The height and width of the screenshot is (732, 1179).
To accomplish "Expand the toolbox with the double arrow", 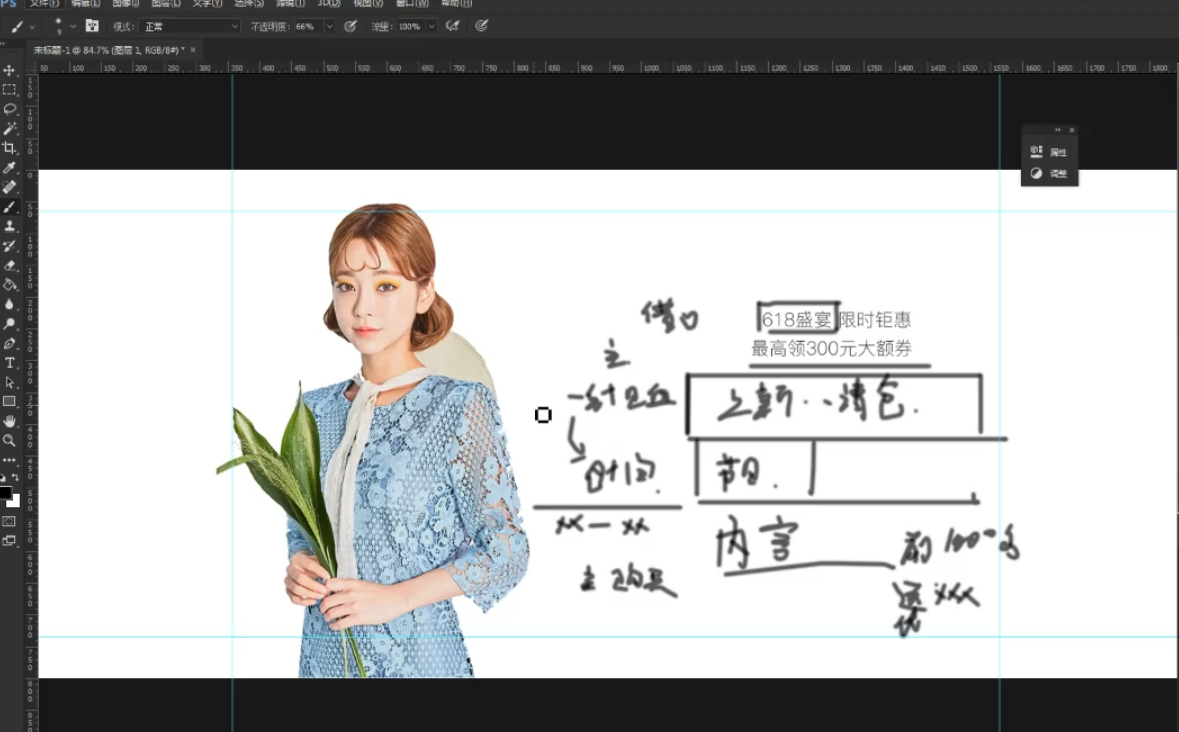I will tap(3, 44).
